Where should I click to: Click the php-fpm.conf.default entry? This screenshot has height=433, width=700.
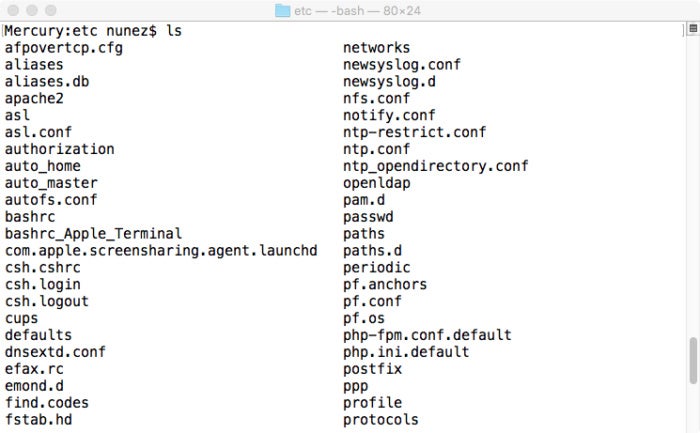click(x=427, y=335)
